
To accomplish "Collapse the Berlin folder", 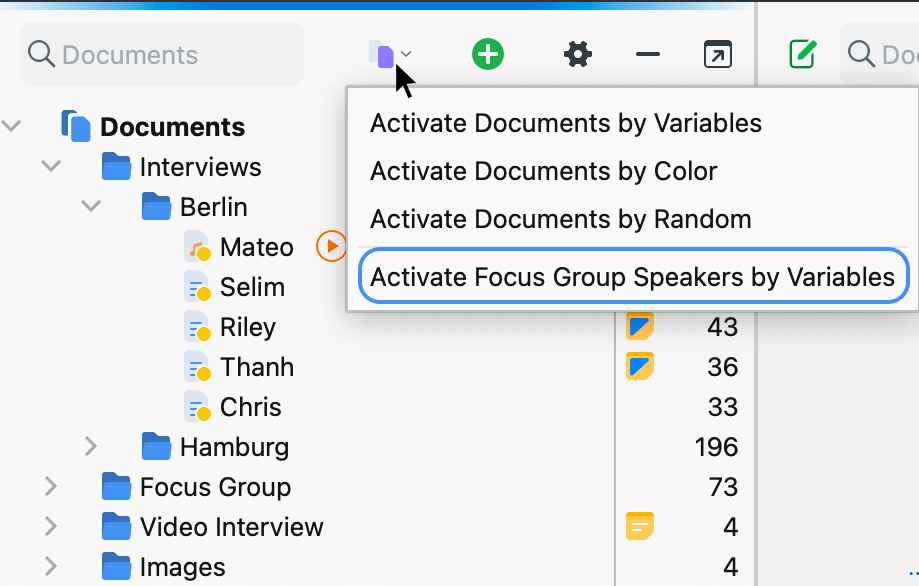I will click(91, 206).
